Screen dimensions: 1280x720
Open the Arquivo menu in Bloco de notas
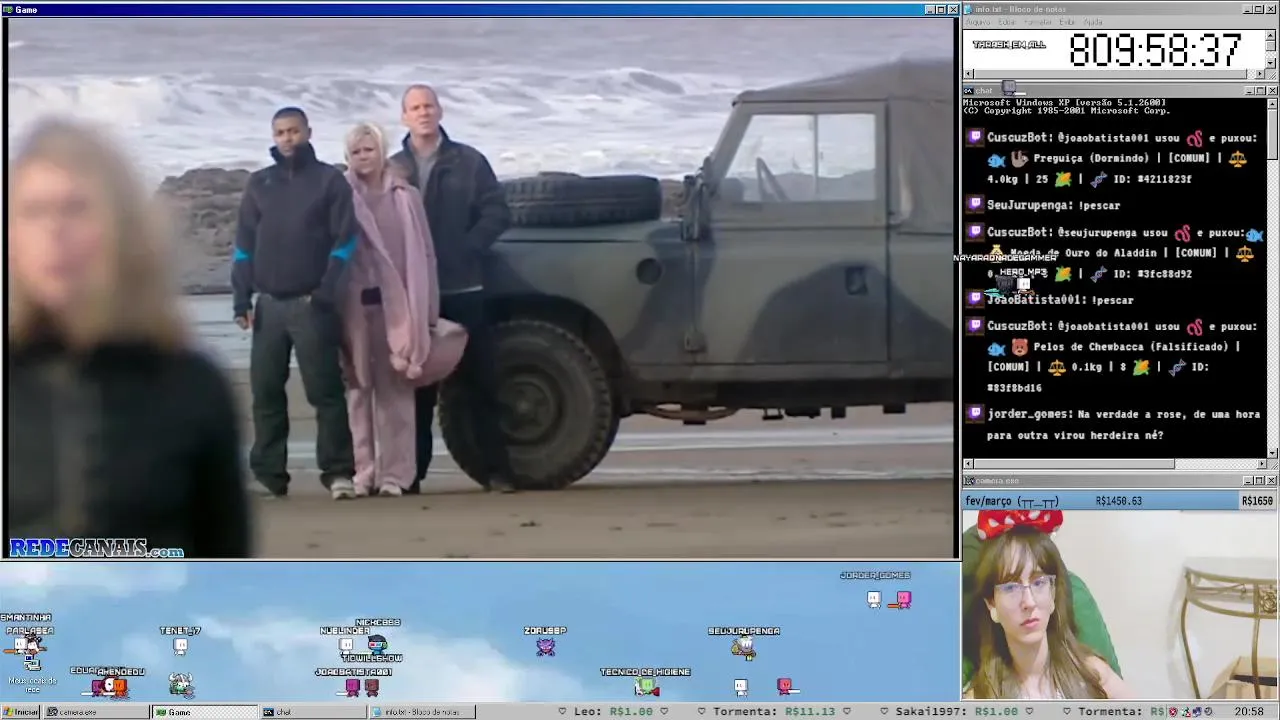point(978,22)
